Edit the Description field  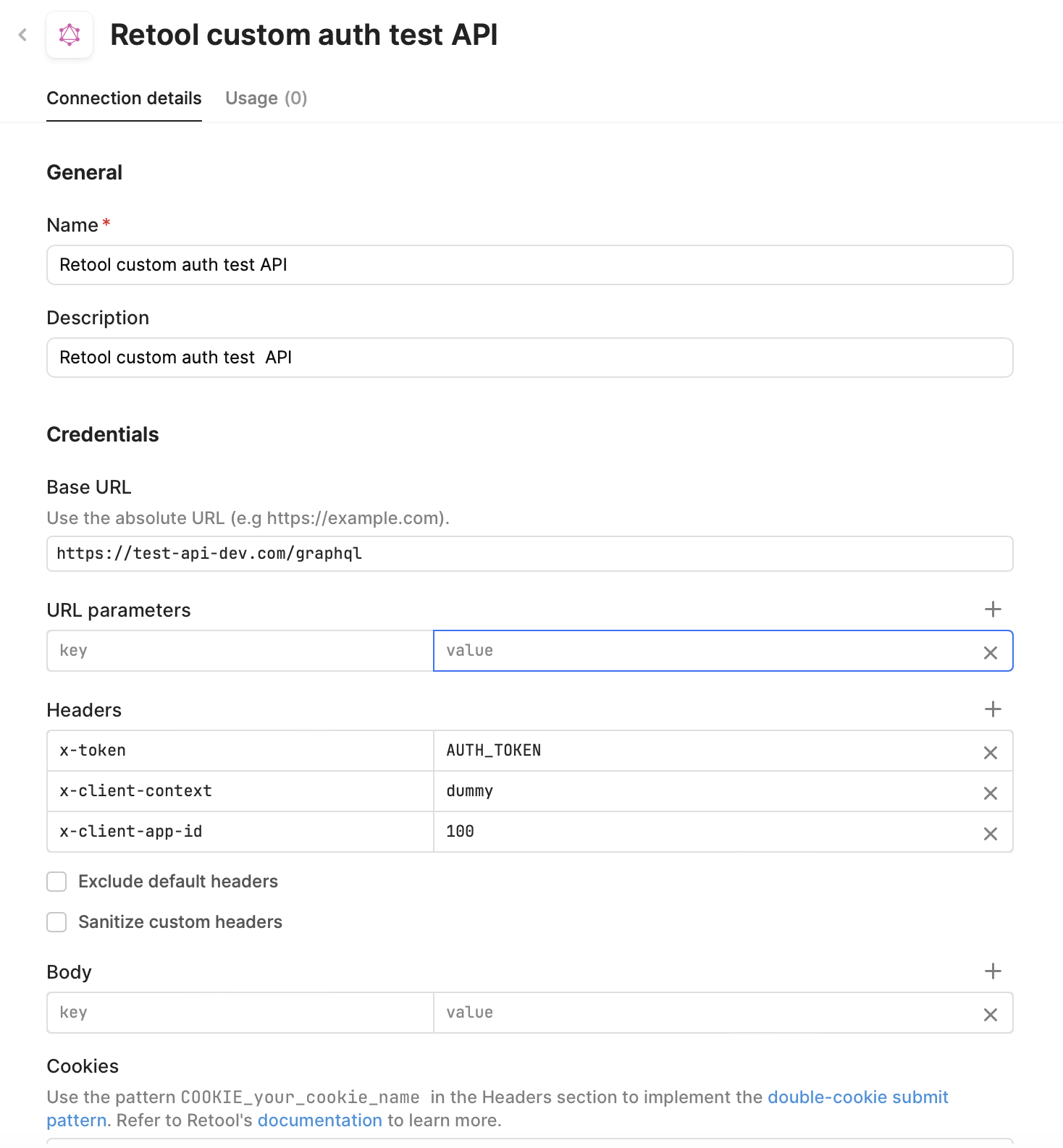coord(530,358)
